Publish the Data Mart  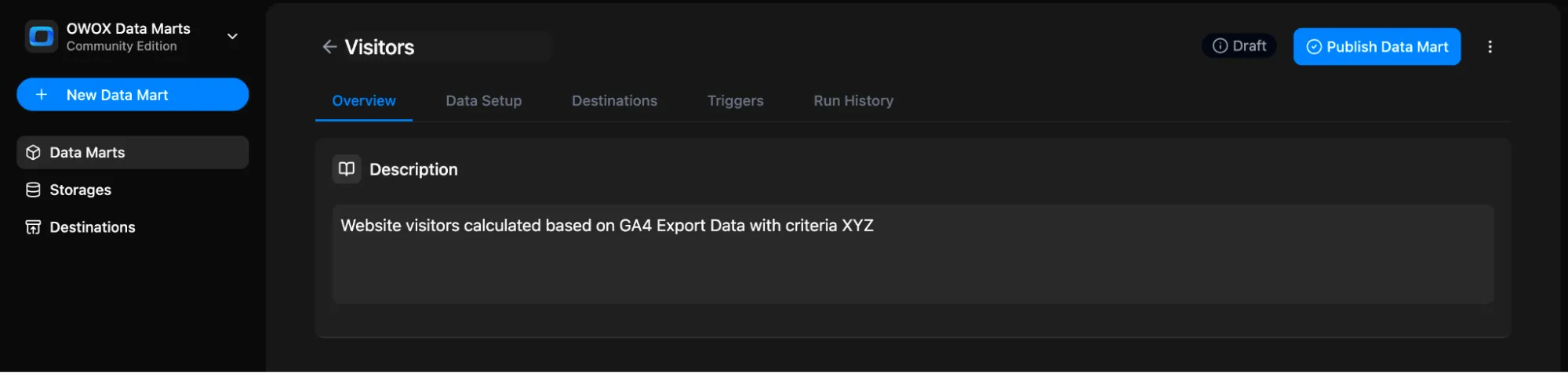pos(1377,47)
